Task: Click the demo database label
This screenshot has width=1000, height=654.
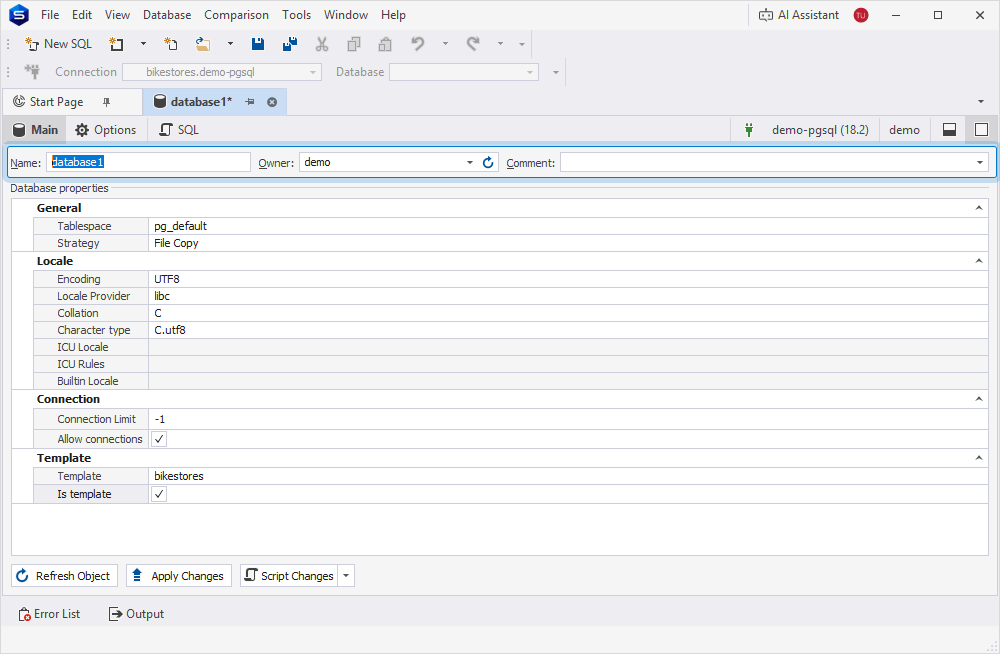Action: click(904, 130)
